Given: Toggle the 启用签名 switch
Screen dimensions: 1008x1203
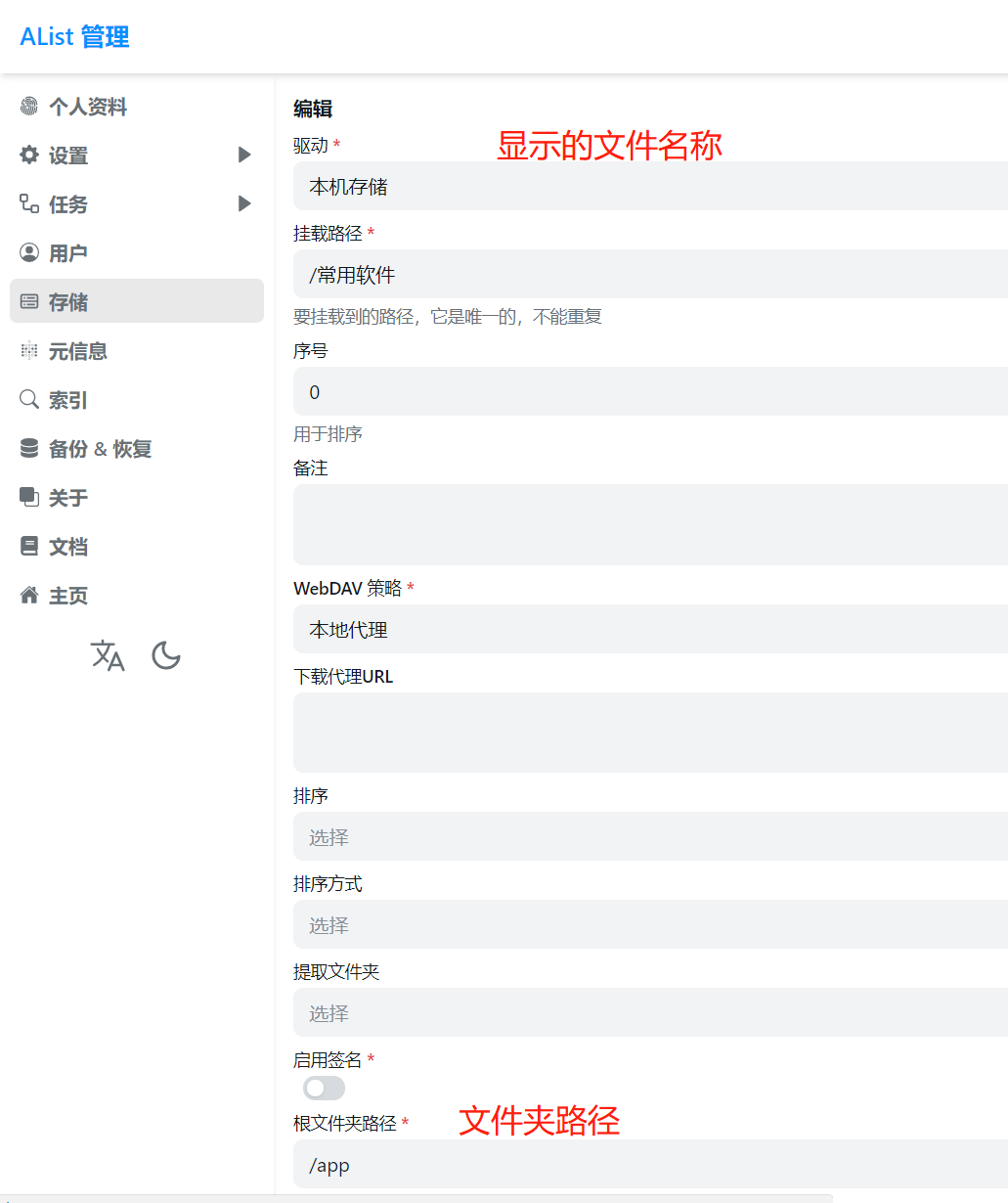Looking at the screenshot, I should pyautogui.click(x=324, y=1088).
